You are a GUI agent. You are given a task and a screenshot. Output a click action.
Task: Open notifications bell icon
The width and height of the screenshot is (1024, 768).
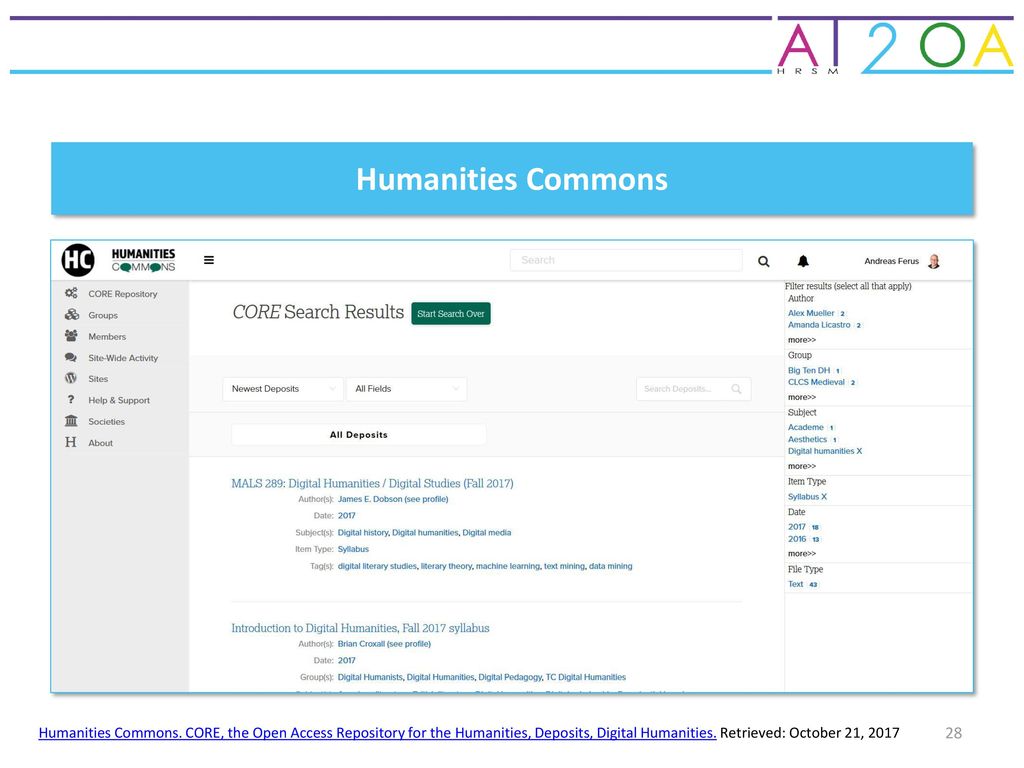pos(803,261)
